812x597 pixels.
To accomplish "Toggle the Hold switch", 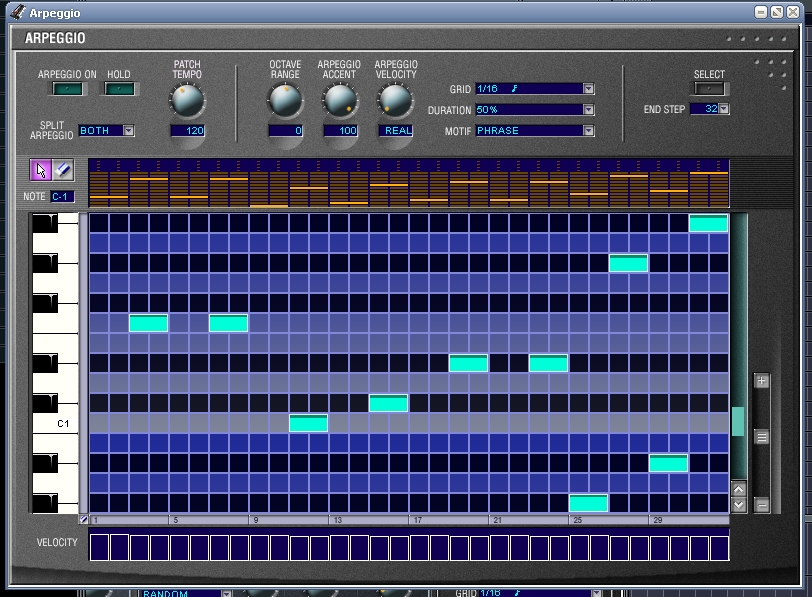I will [x=120, y=89].
